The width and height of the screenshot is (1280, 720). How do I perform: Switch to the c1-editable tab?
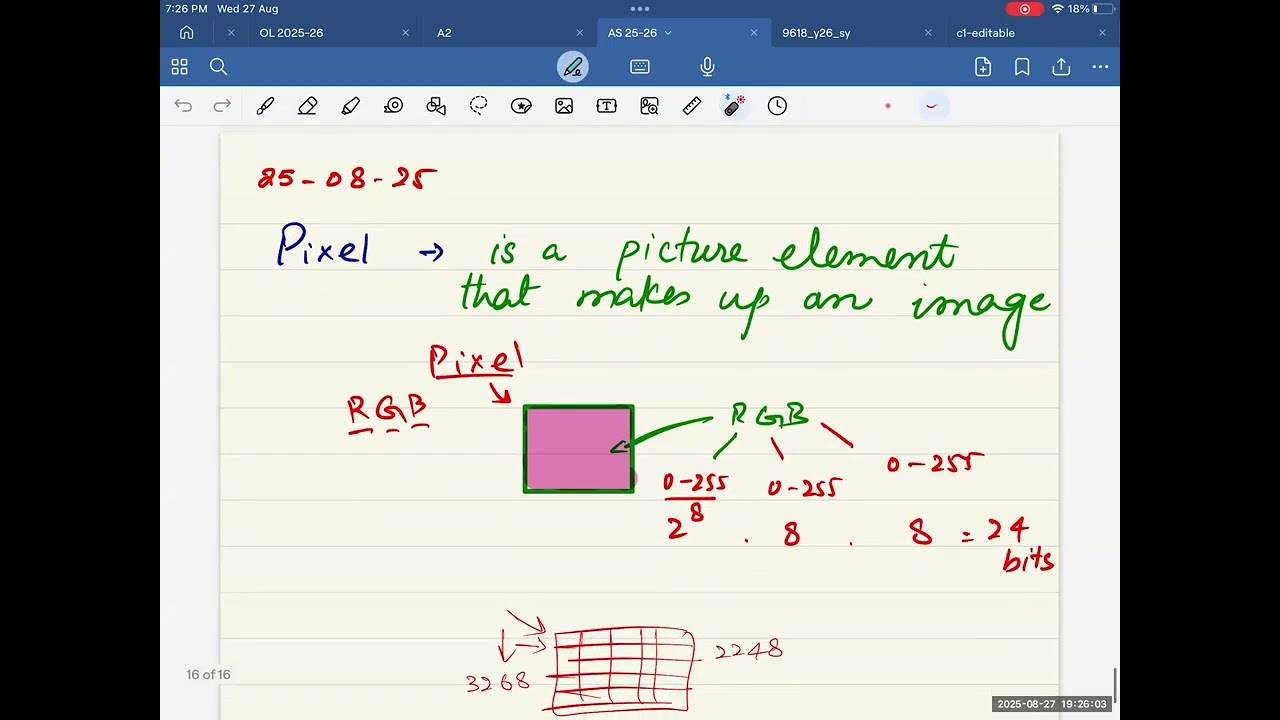(x=985, y=33)
